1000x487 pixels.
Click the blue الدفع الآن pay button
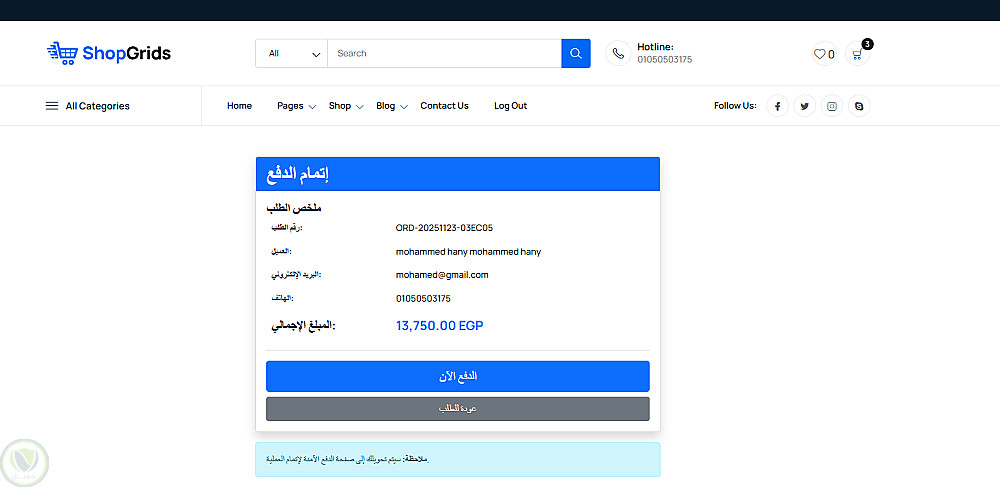coord(458,376)
